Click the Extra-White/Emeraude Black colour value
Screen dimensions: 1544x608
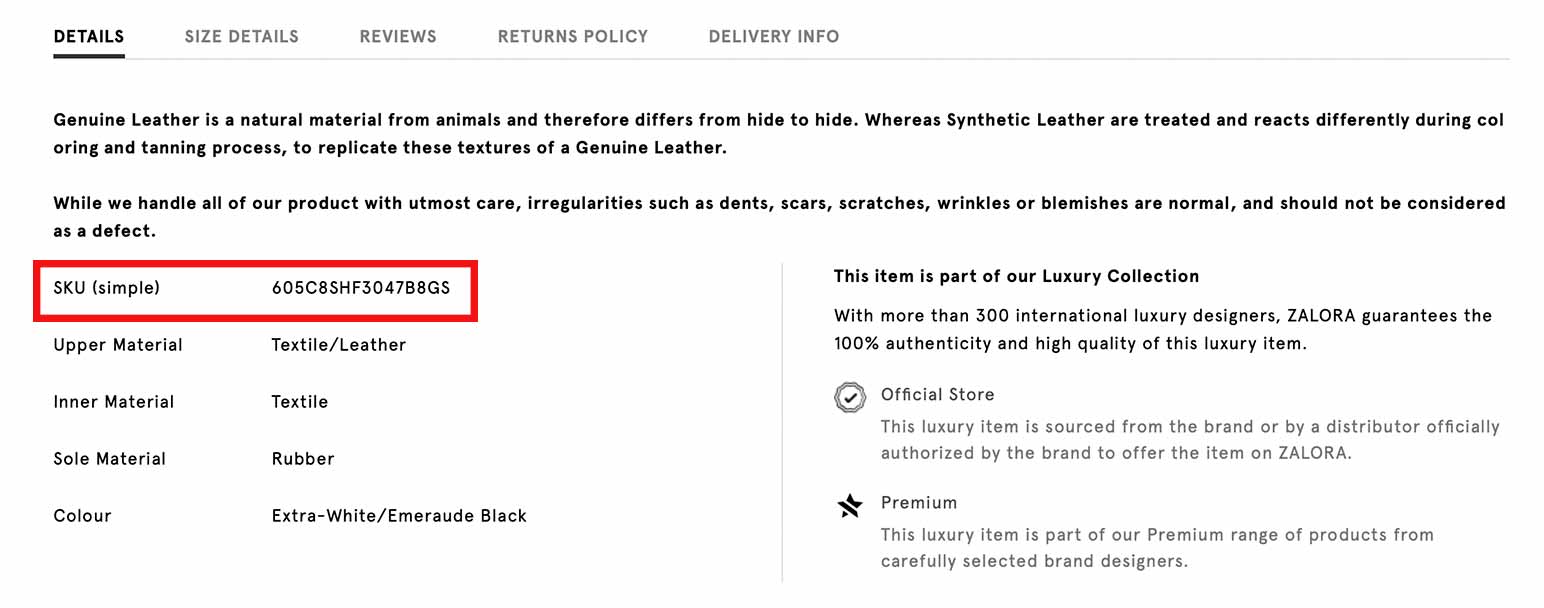coord(399,516)
